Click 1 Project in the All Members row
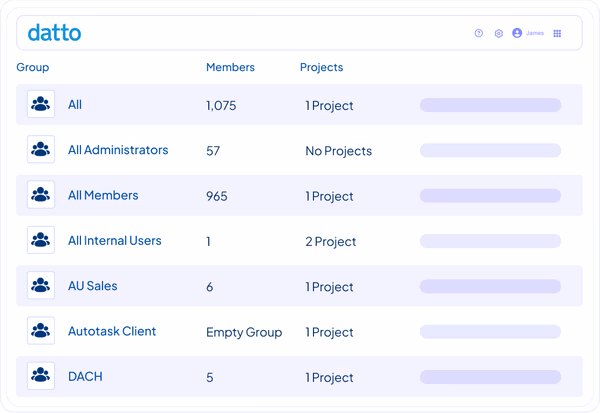Viewport: 600px width, 413px height. [x=329, y=196]
